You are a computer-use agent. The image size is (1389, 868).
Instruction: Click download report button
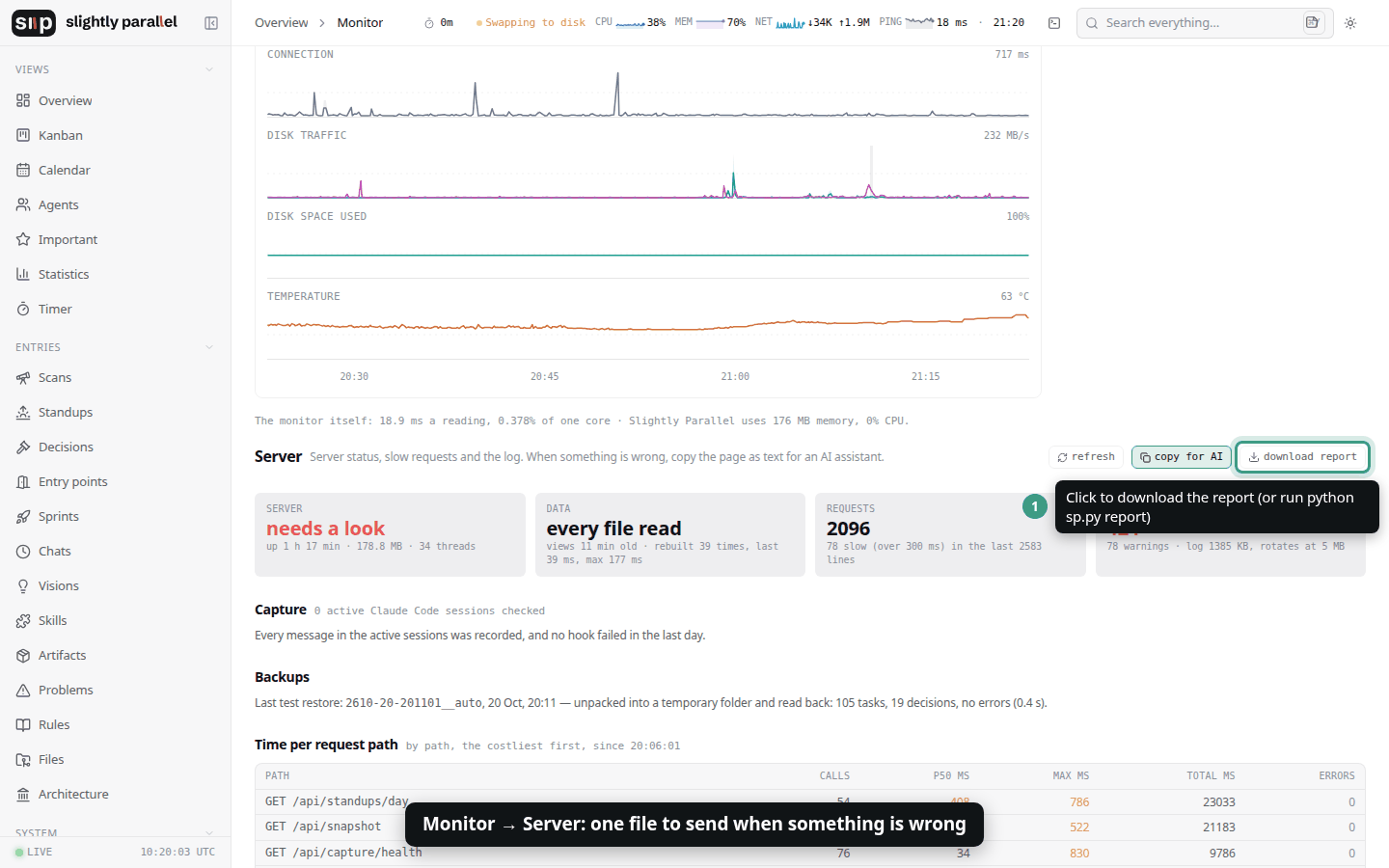point(1303,457)
